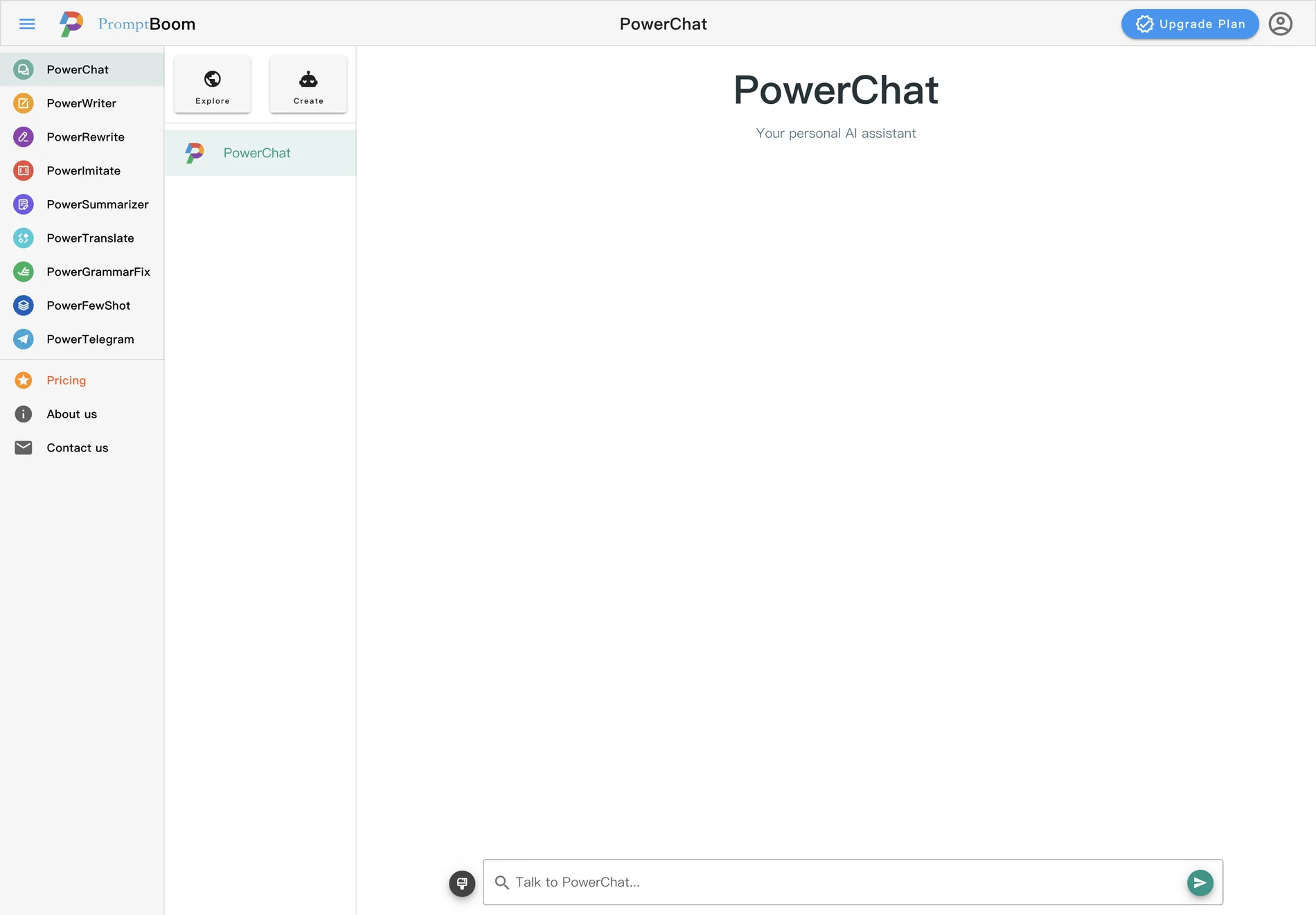
Task: Click the search magnifier icon in input
Action: 502,882
